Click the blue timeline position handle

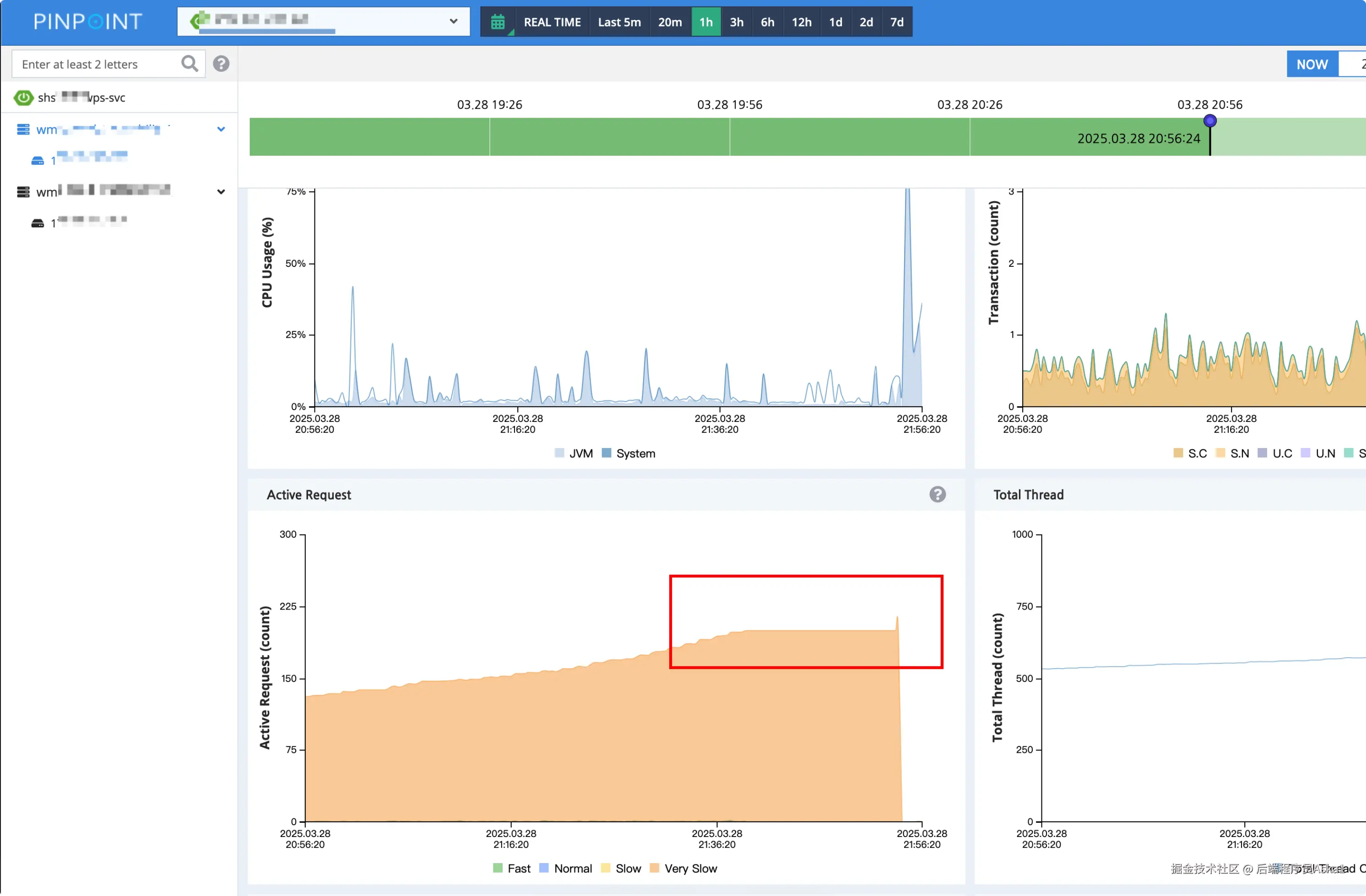coord(1210,121)
